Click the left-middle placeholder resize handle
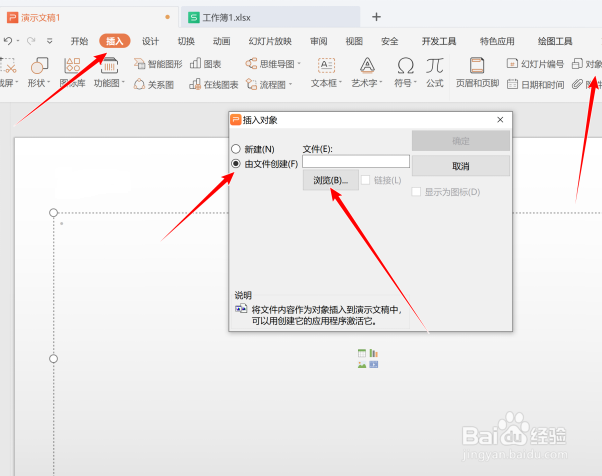The width and height of the screenshot is (602, 476). pyautogui.click(x=53, y=359)
